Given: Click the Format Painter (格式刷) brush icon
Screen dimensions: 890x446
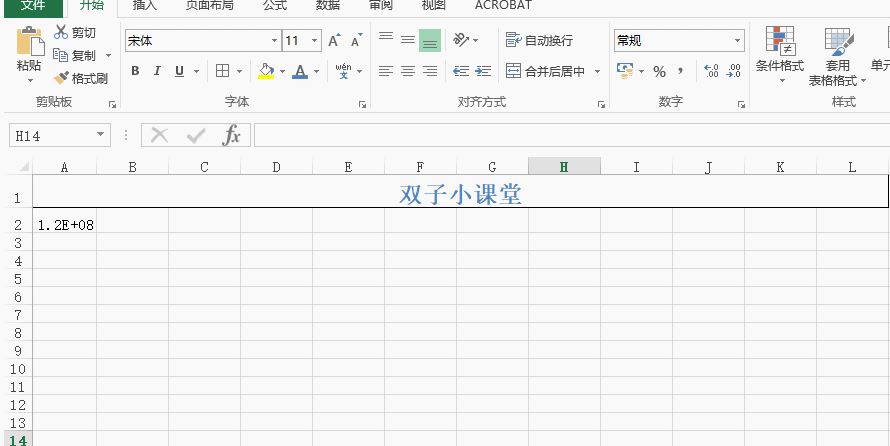Looking at the screenshot, I should (61, 78).
